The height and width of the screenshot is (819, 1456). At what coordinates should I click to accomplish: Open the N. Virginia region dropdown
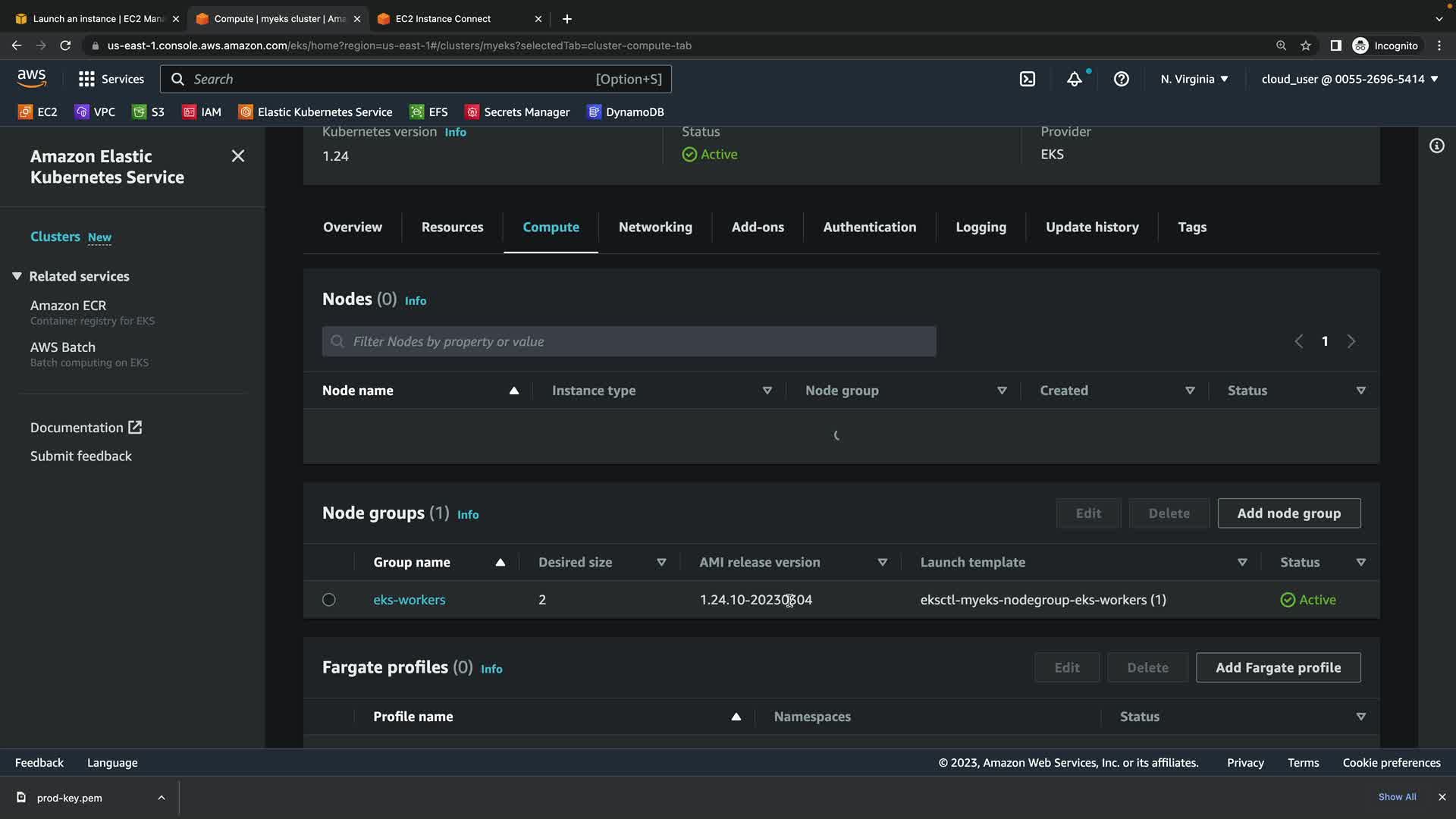(1194, 79)
